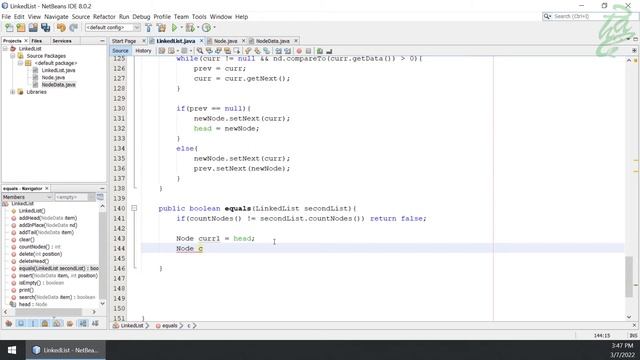
Task: Select Node.java in Projects tree
Action: 53,78
